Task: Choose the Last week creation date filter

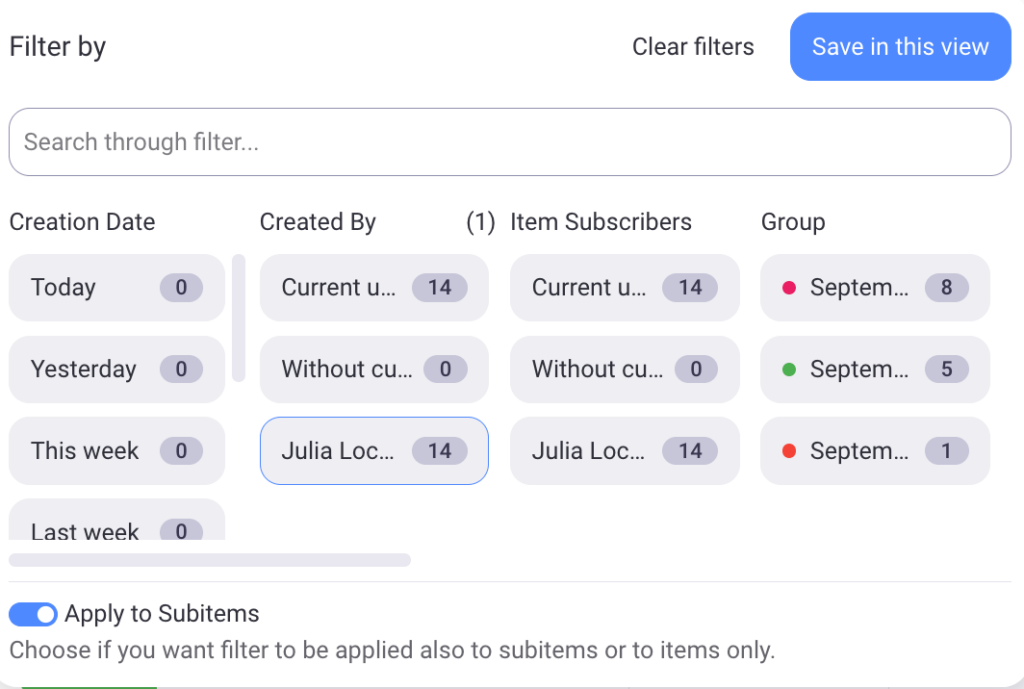Action: (x=116, y=526)
